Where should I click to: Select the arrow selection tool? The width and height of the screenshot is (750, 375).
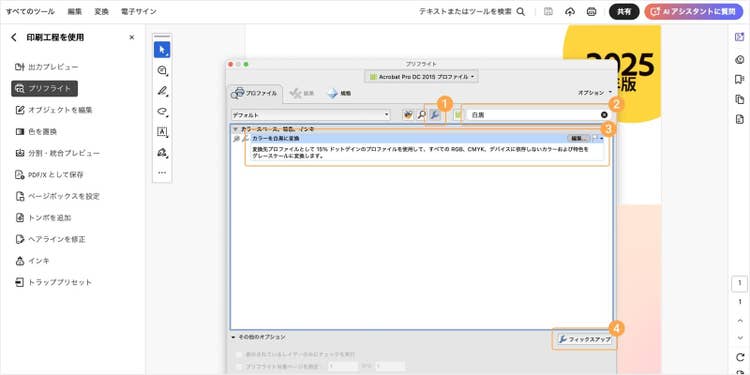pyautogui.click(x=162, y=49)
